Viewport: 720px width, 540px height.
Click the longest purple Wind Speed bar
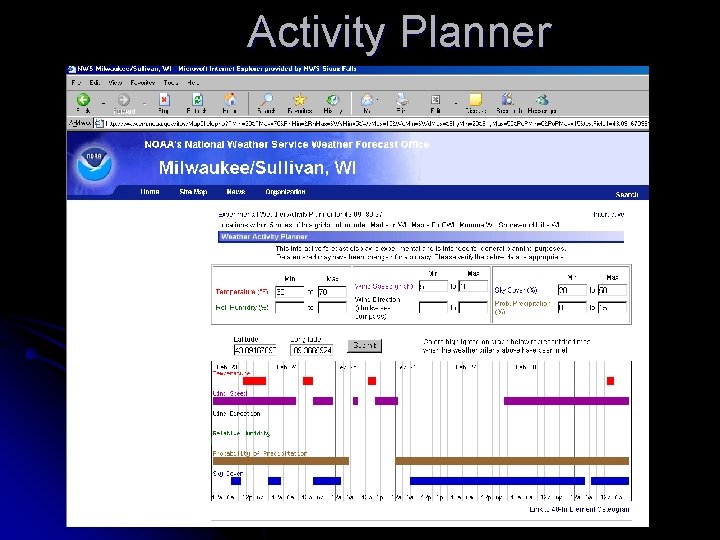click(x=566, y=401)
